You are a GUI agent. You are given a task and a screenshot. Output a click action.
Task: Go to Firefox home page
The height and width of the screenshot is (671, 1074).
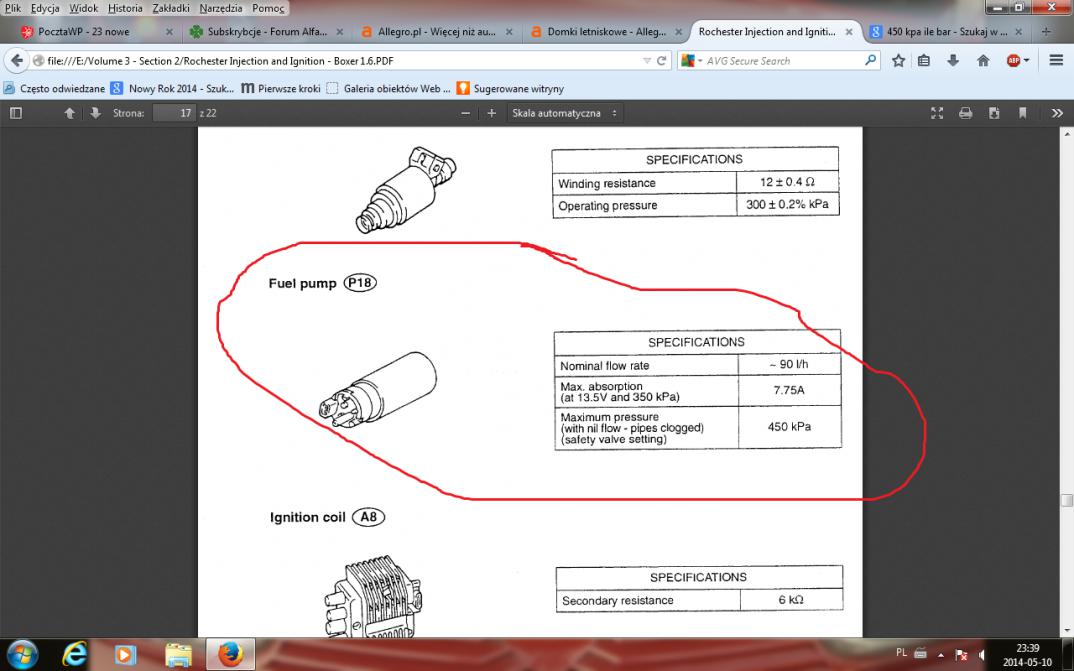[x=983, y=60]
